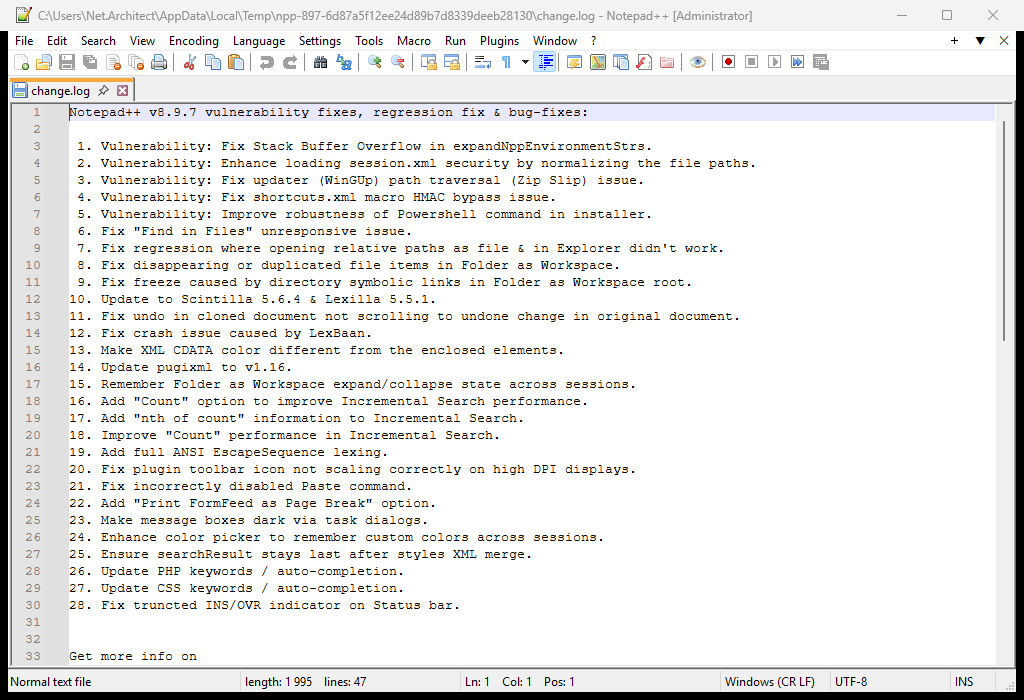Open the Settings menu
This screenshot has height=700, width=1024.
[320, 40]
